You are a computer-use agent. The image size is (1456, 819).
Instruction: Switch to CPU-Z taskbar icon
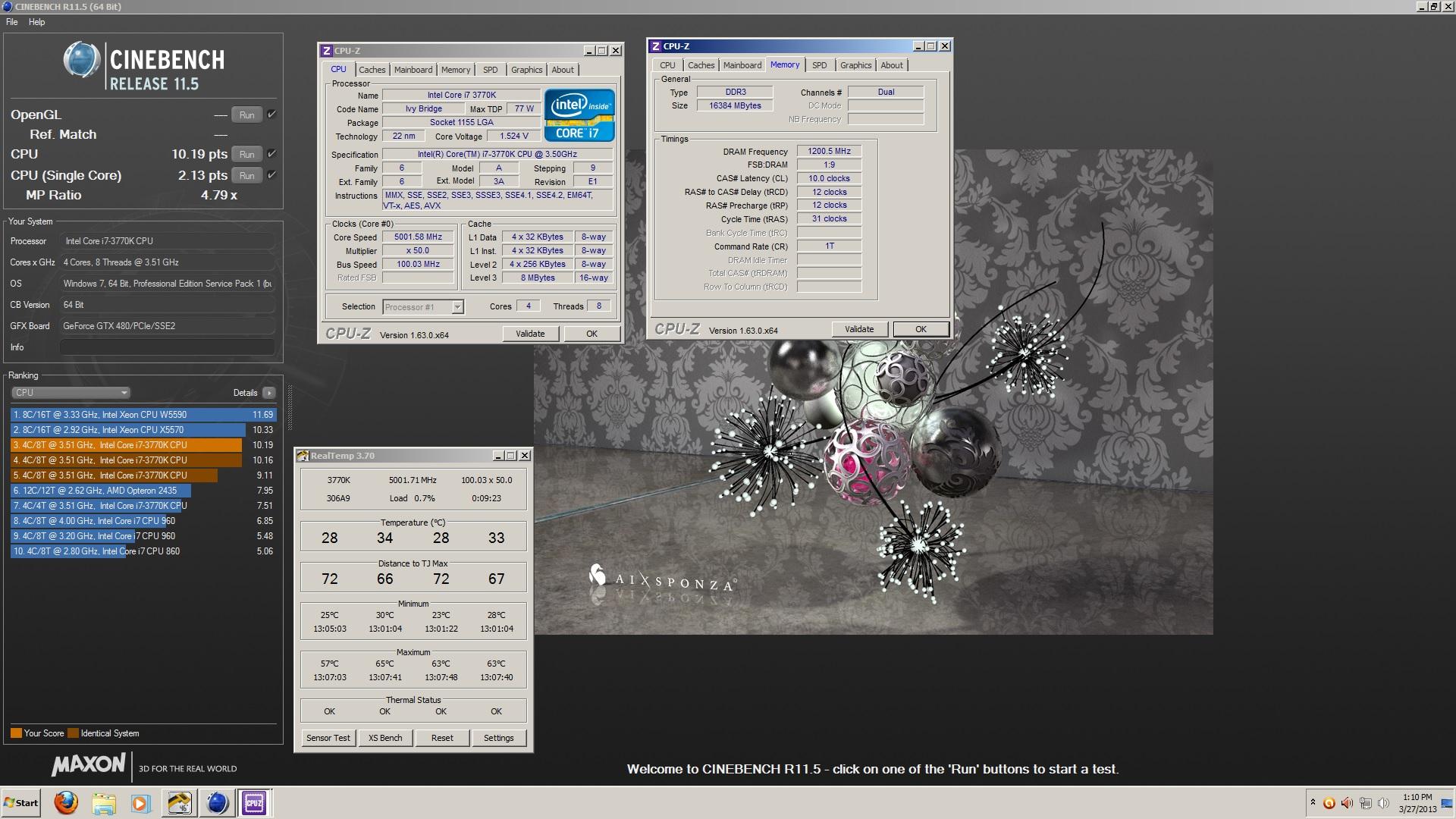pyautogui.click(x=255, y=802)
